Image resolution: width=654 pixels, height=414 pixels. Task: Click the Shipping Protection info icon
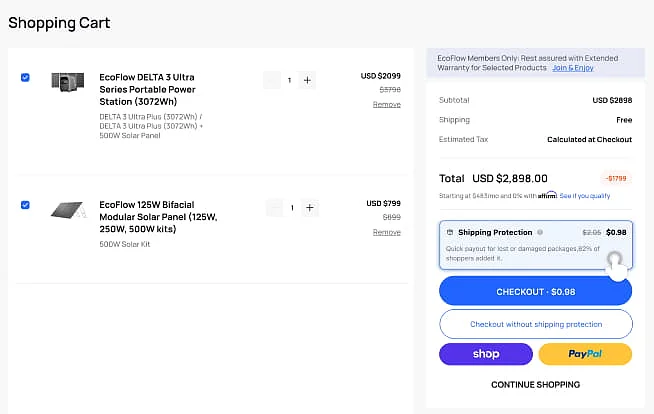pos(540,232)
